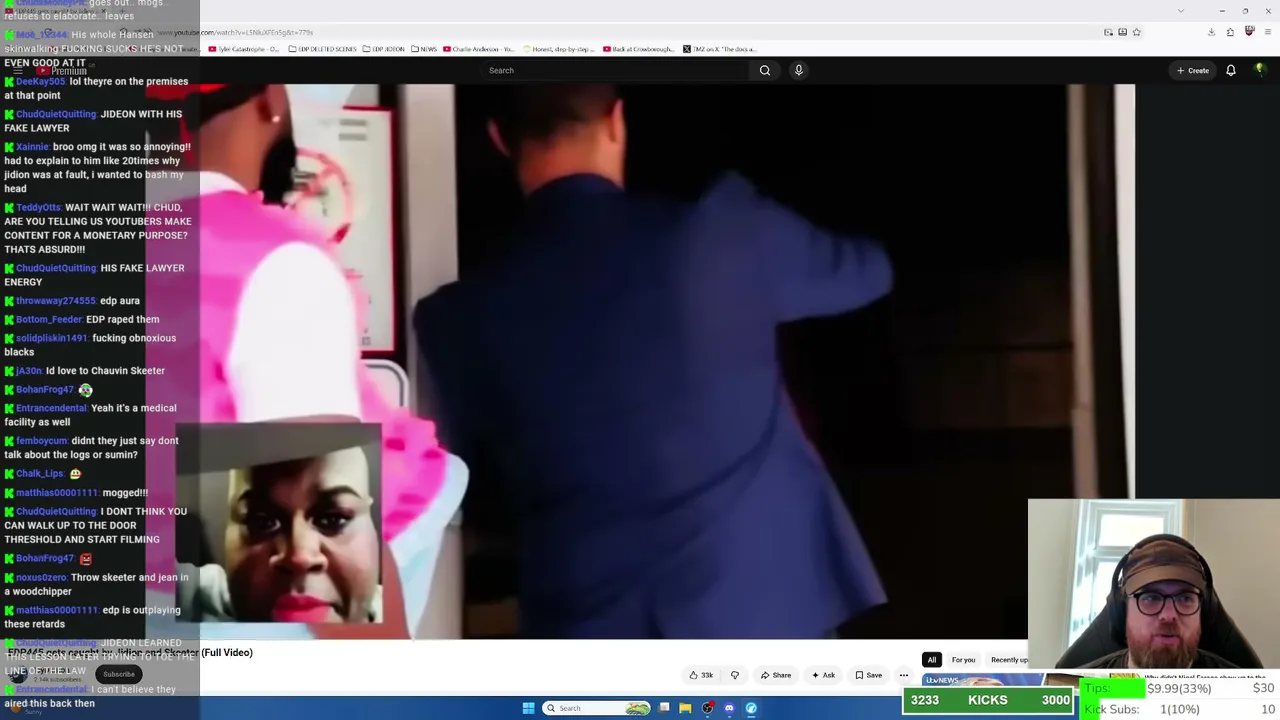
Task: Click the YouTube search magnifier button
Action: (765, 70)
